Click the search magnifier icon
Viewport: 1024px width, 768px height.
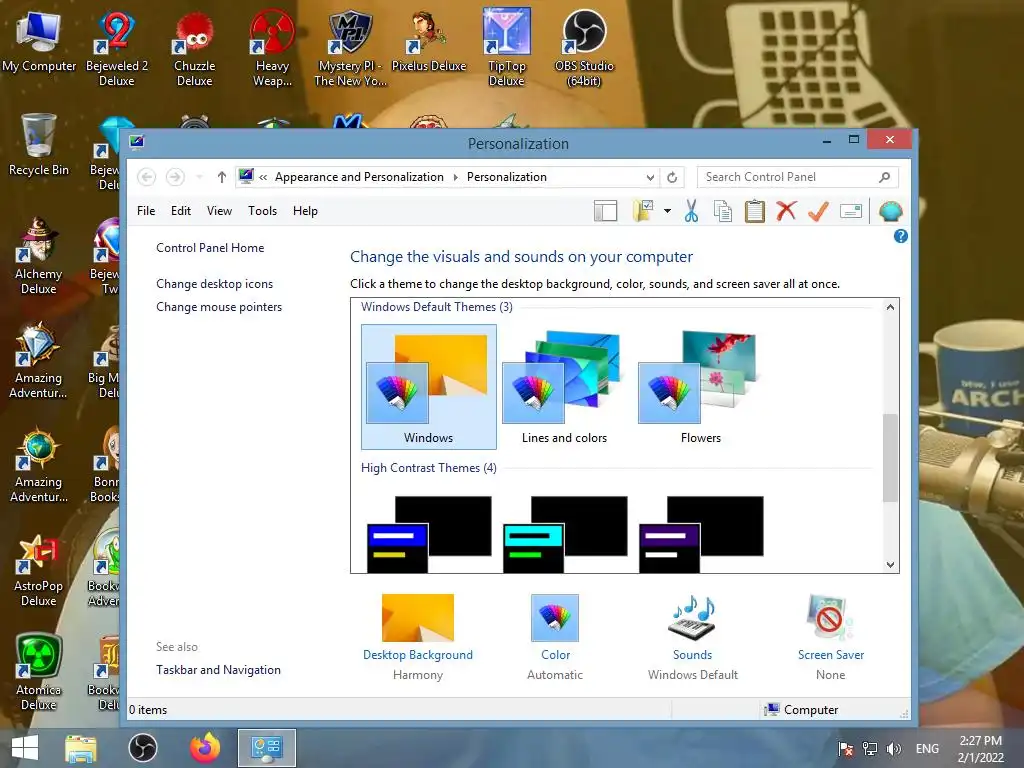click(x=884, y=177)
